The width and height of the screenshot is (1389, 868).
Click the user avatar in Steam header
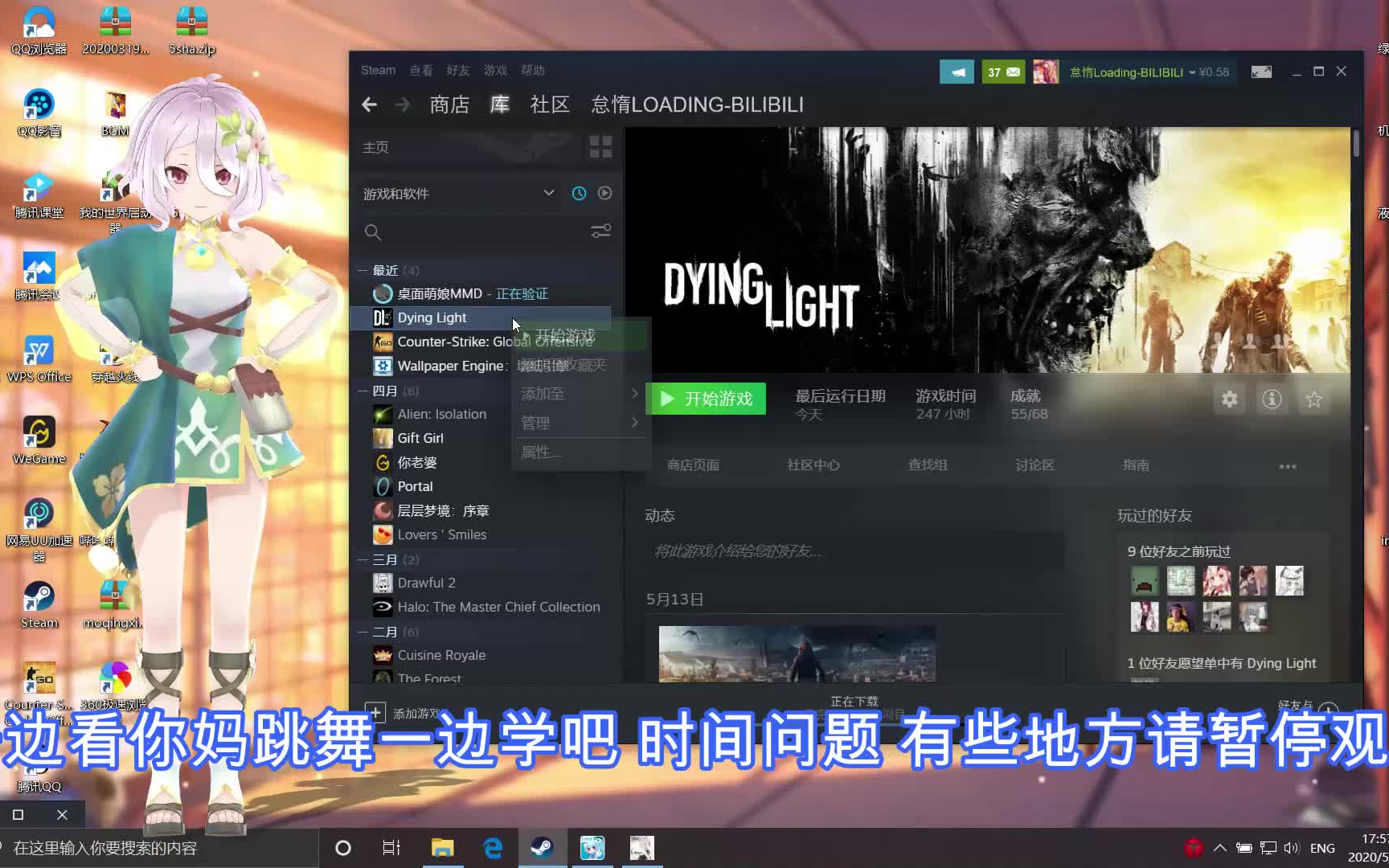[x=1046, y=72]
